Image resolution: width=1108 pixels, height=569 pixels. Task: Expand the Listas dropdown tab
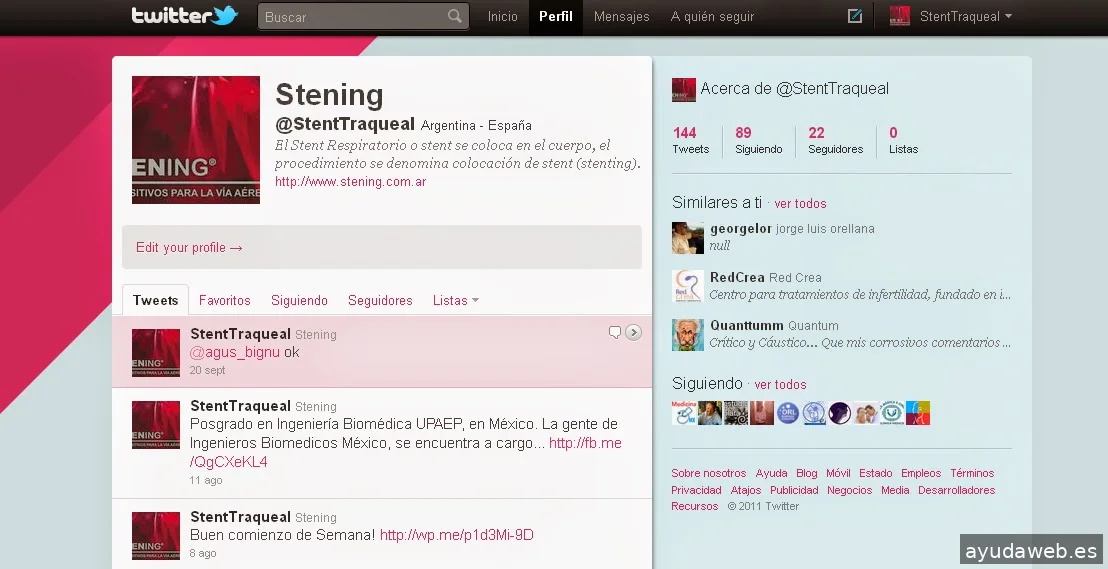pyautogui.click(x=455, y=300)
